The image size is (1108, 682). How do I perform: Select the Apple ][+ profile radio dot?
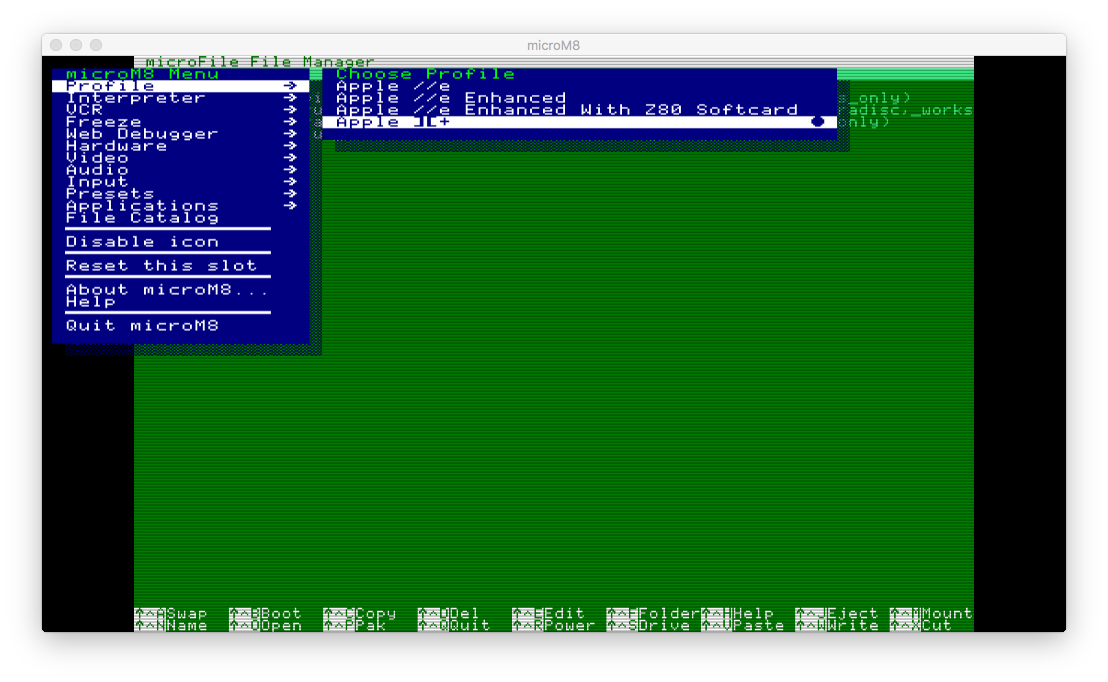tap(817, 122)
